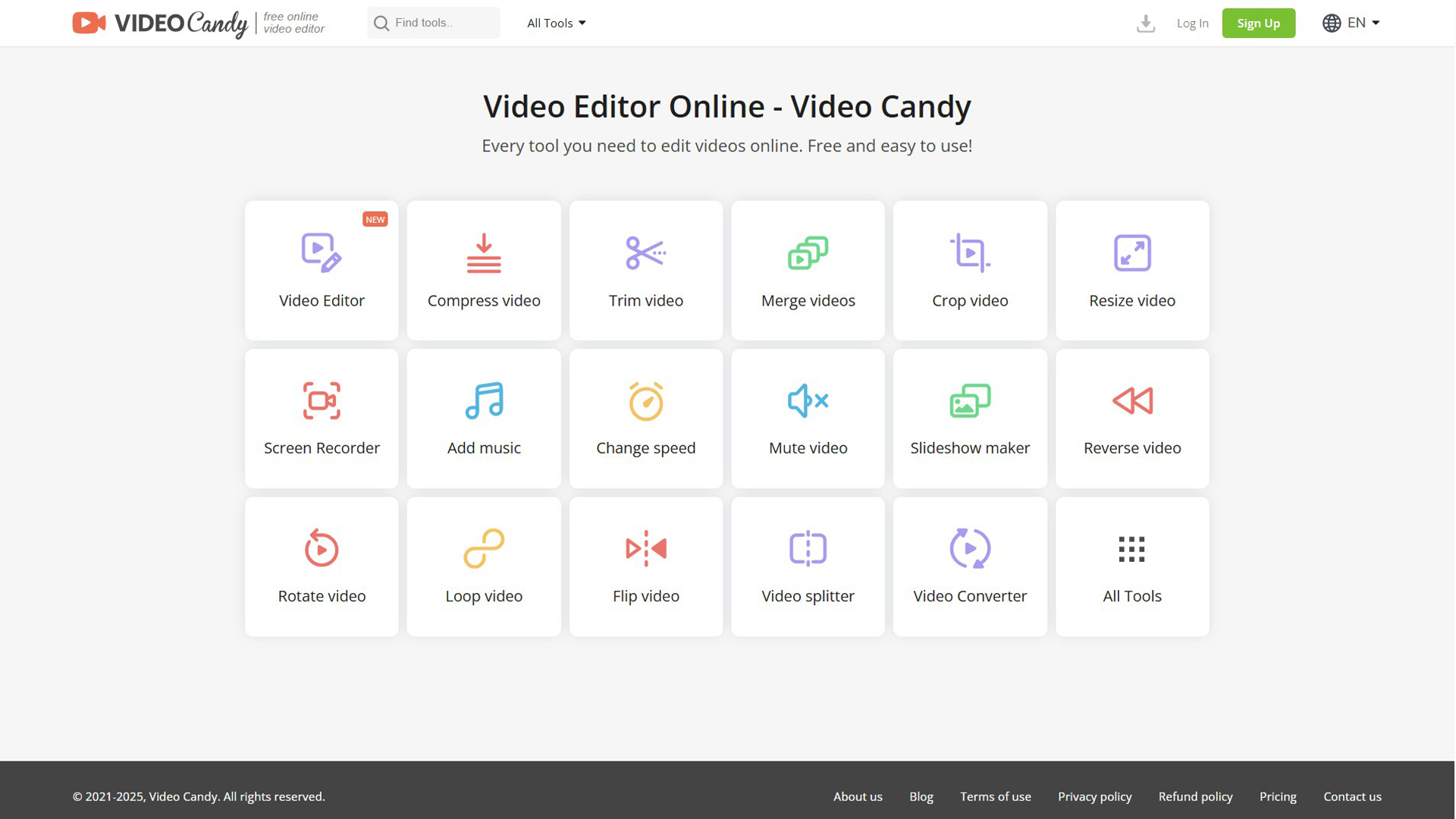This screenshot has width=1456, height=819.
Task: Open the All Tools grid icon
Action: pyautogui.click(x=1132, y=549)
